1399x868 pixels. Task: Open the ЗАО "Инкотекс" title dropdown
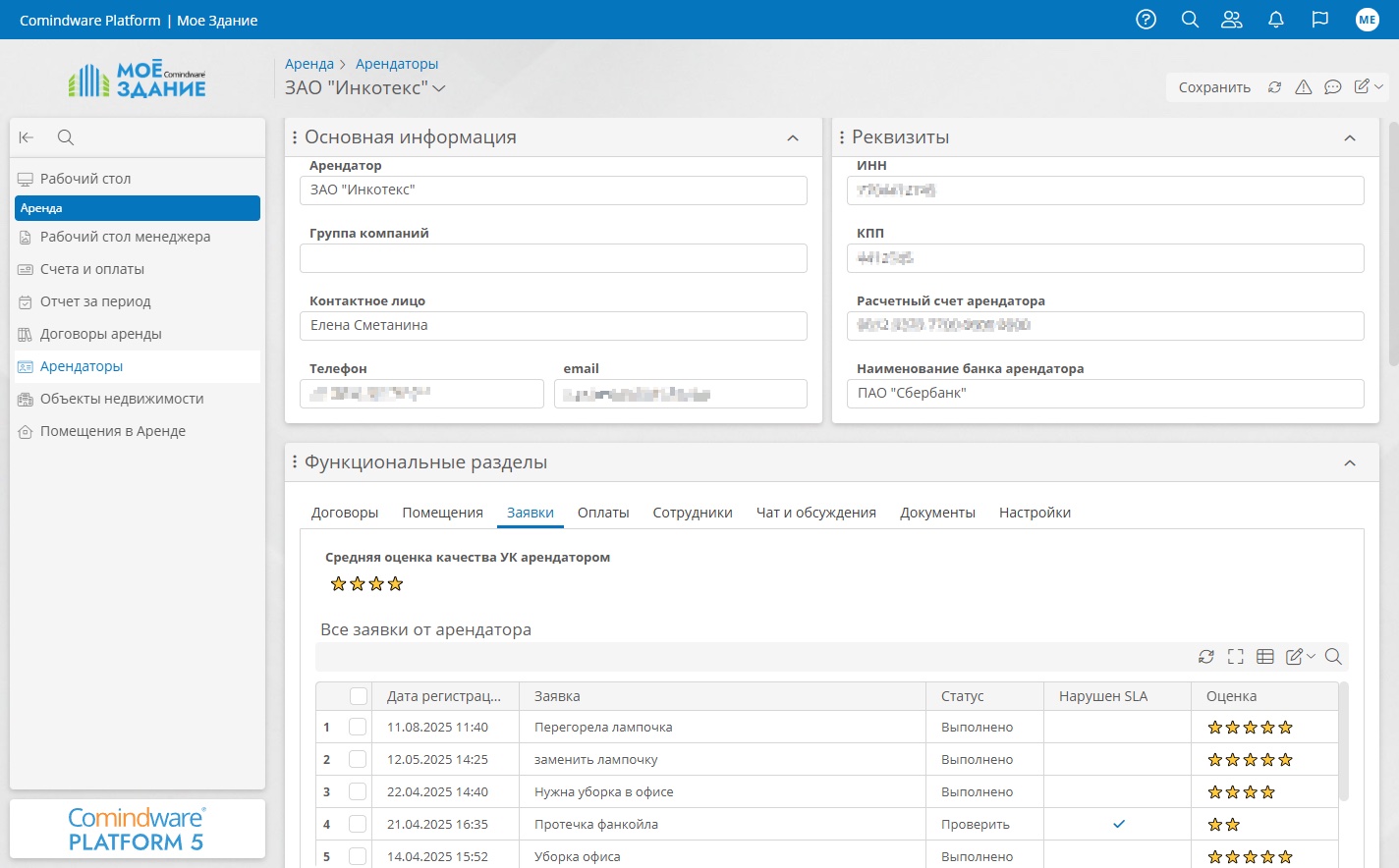click(x=439, y=88)
